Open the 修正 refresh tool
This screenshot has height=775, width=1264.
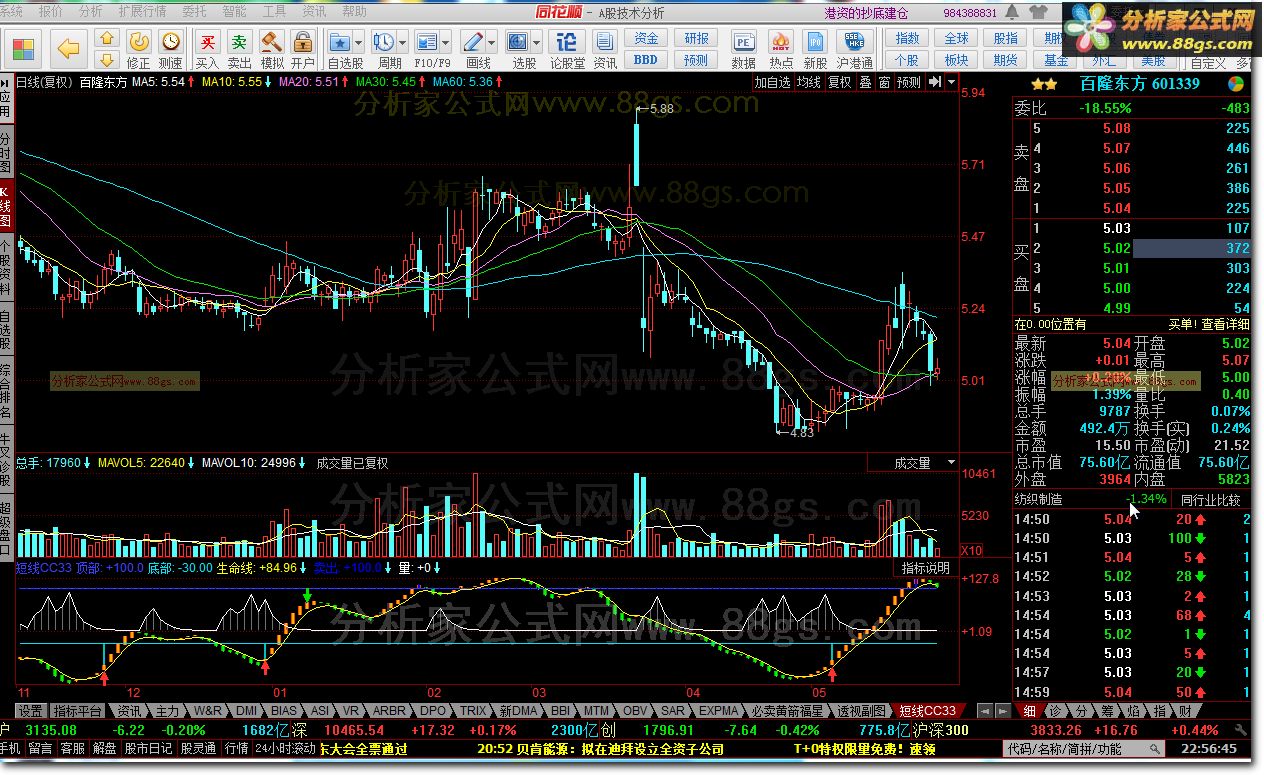point(139,42)
